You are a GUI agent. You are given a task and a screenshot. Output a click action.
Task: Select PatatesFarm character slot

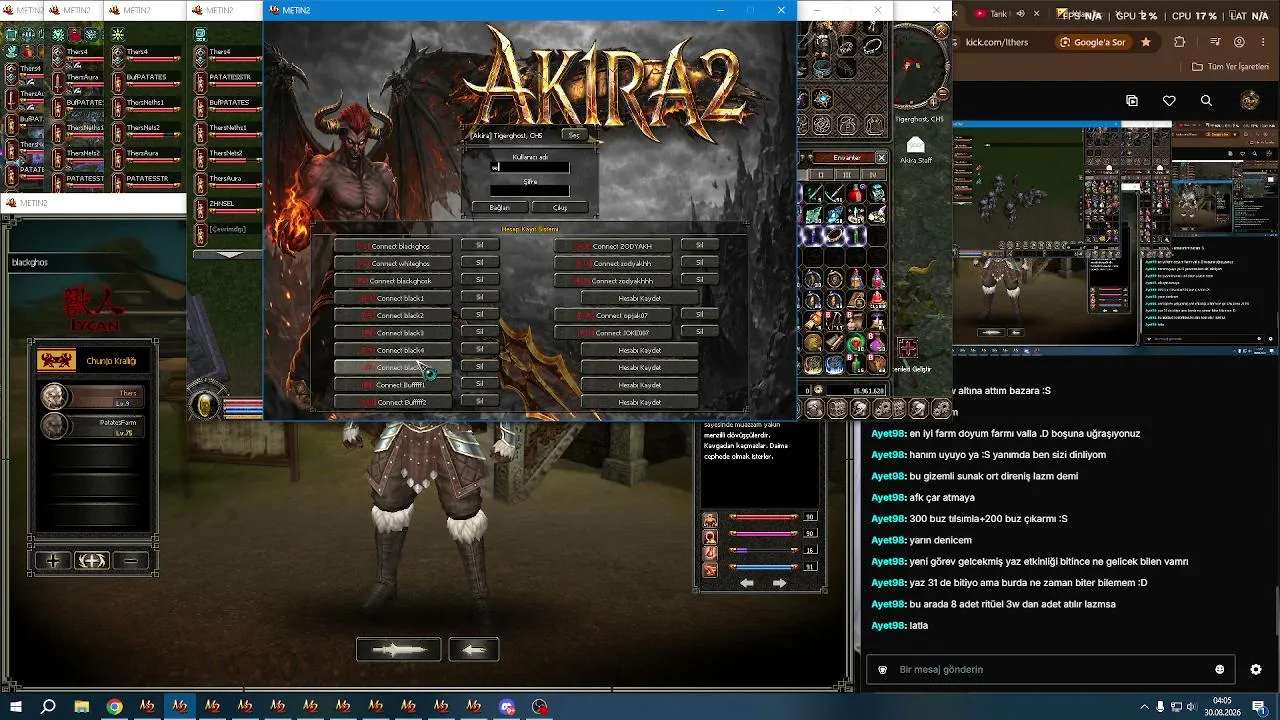(x=93, y=427)
